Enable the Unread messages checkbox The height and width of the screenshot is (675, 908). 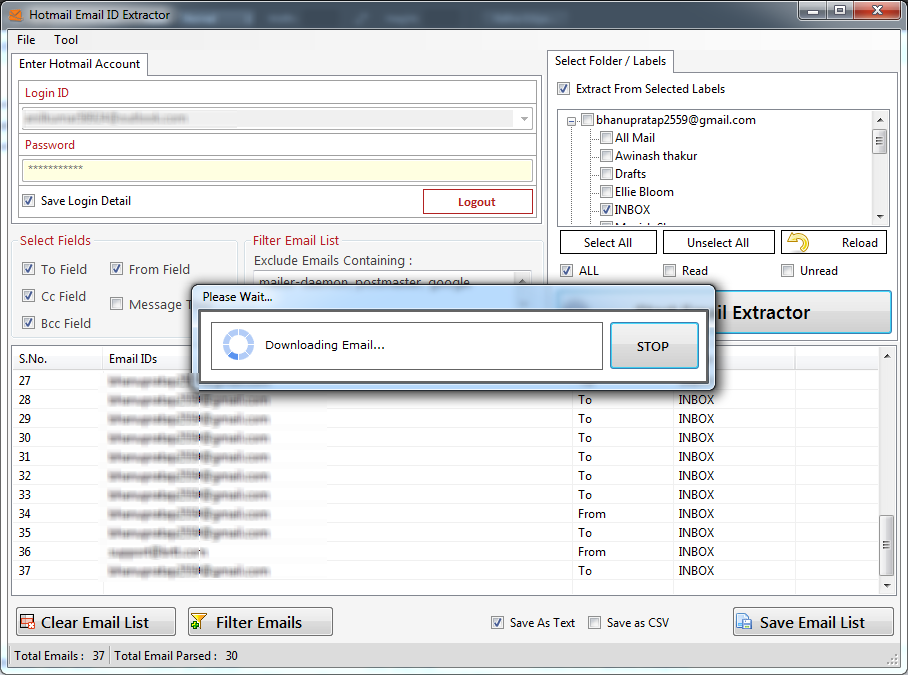click(x=788, y=270)
